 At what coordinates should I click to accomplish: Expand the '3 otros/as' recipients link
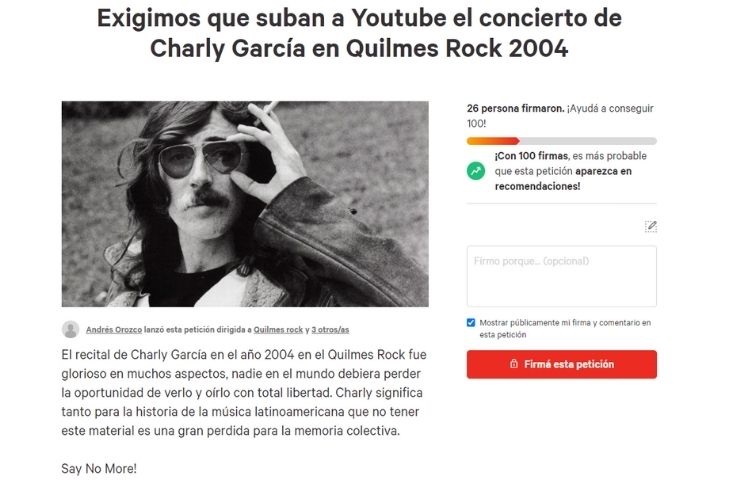[x=330, y=330]
